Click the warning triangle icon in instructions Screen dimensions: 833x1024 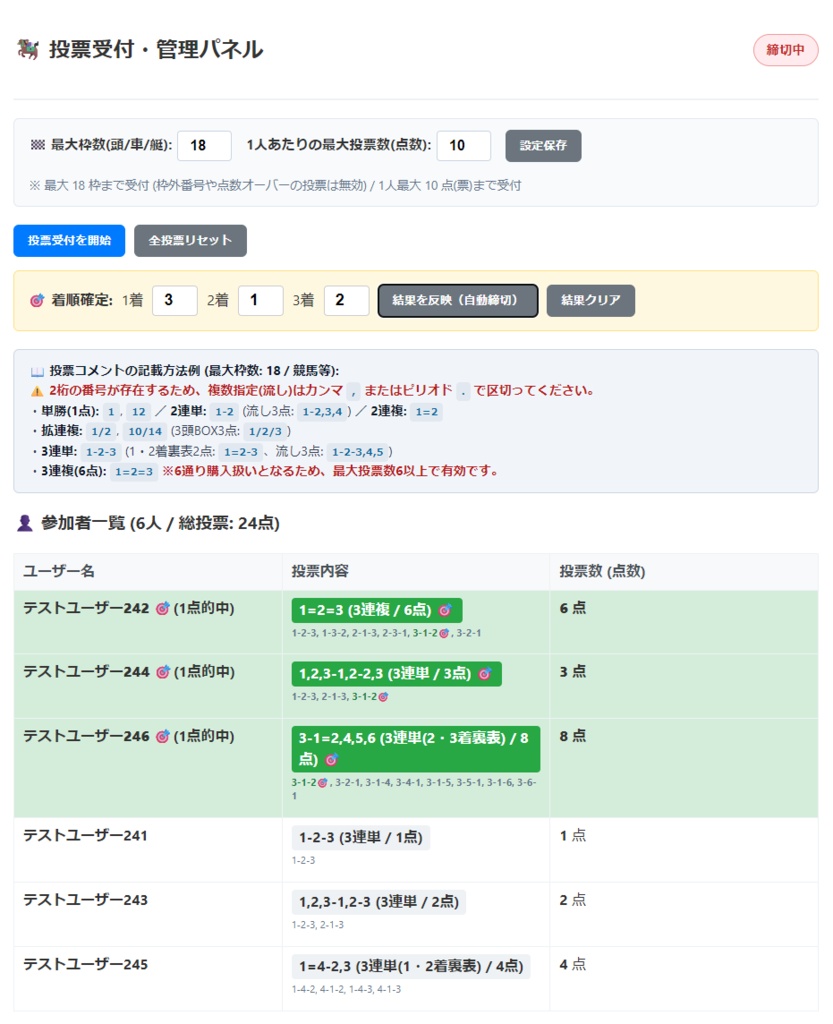pos(37,391)
